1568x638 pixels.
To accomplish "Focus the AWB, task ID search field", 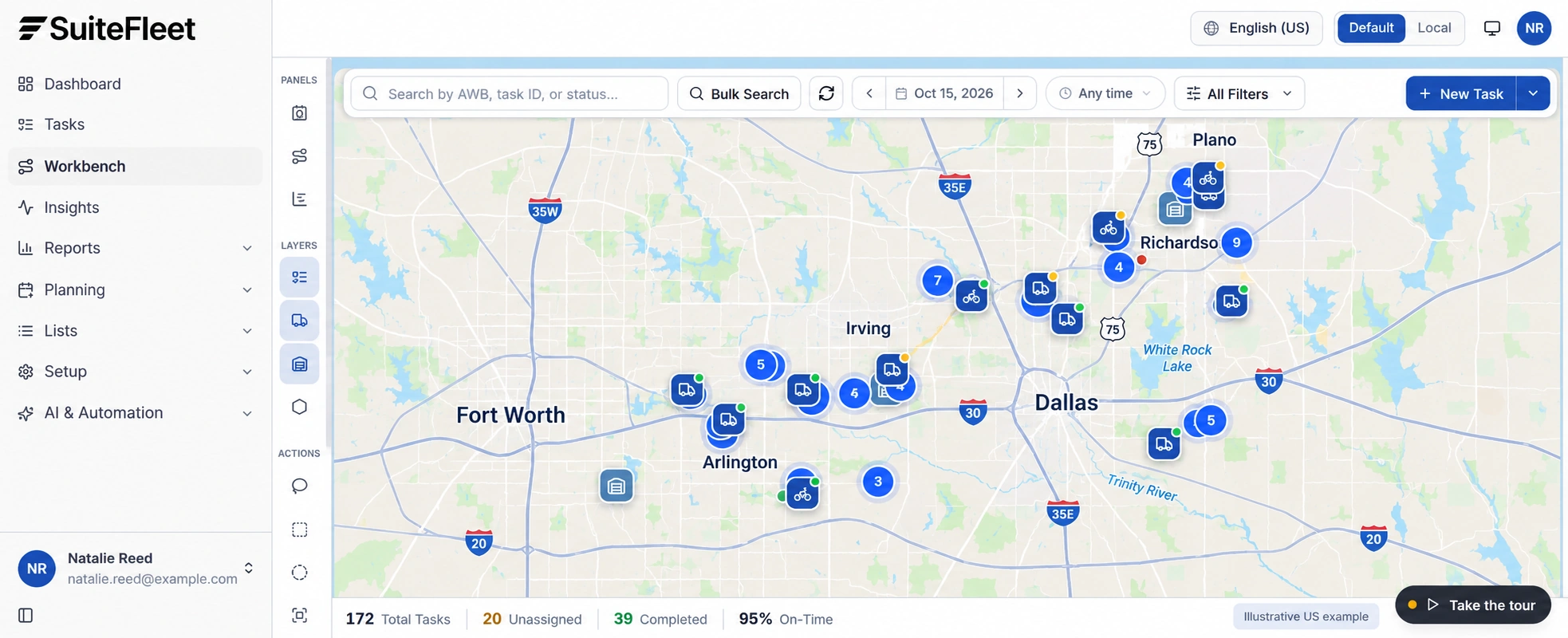I will [510, 93].
